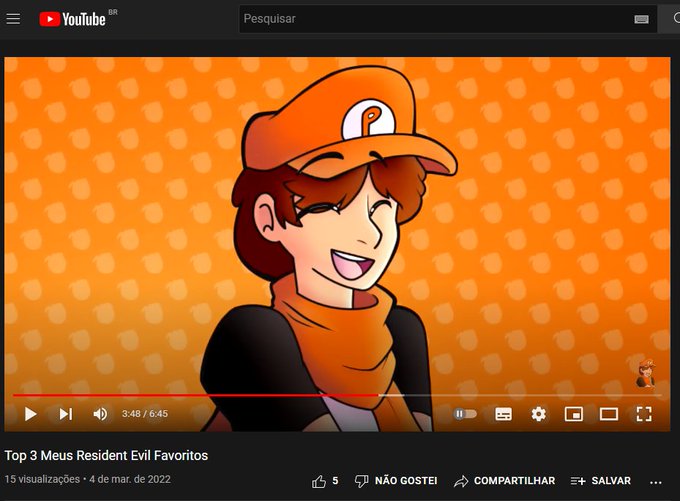Play the video
The image size is (680, 501).
pyautogui.click(x=30, y=414)
